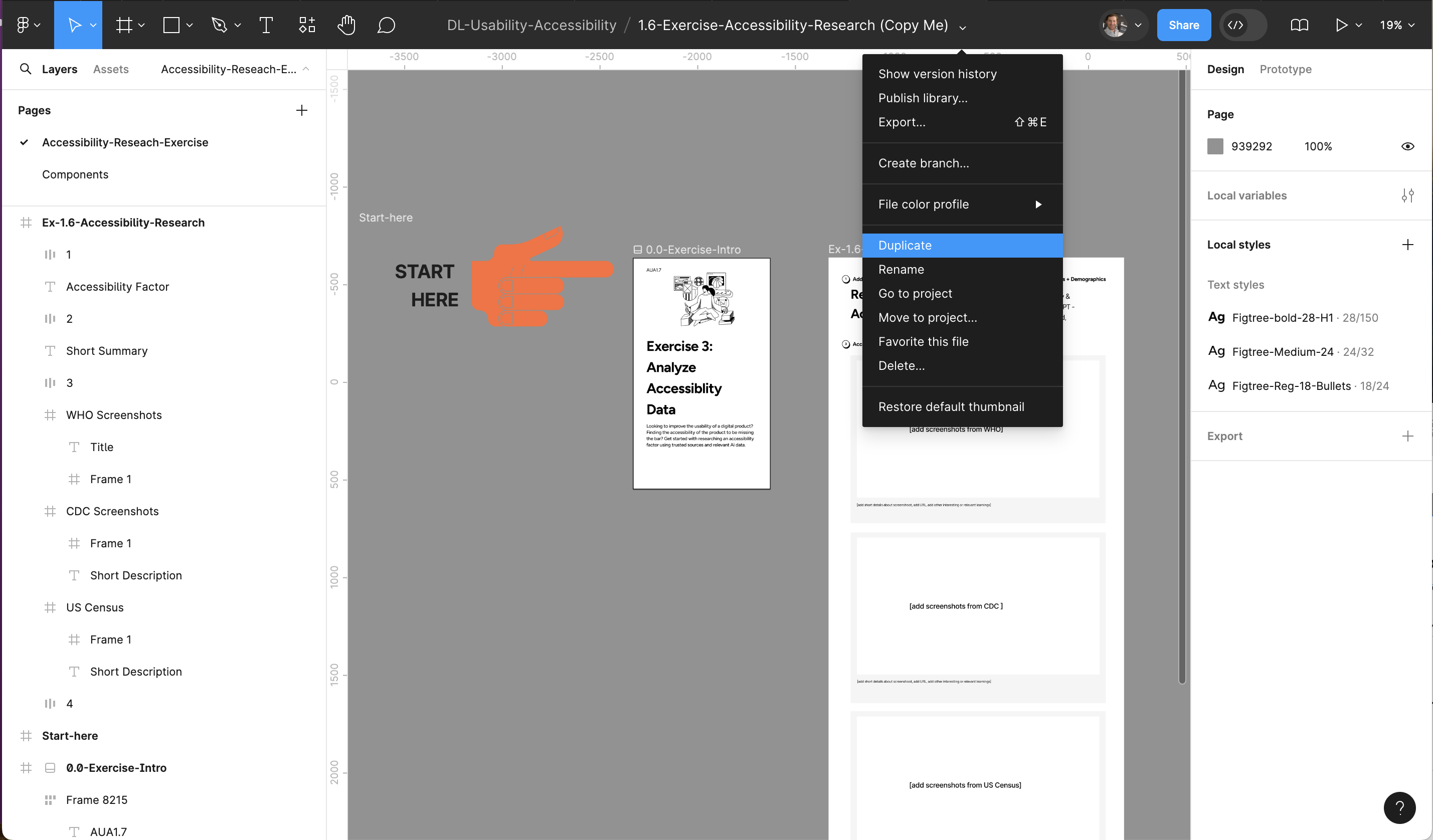Choose Show version history
This screenshot has width=1433, height=840.
pos(962,74)
